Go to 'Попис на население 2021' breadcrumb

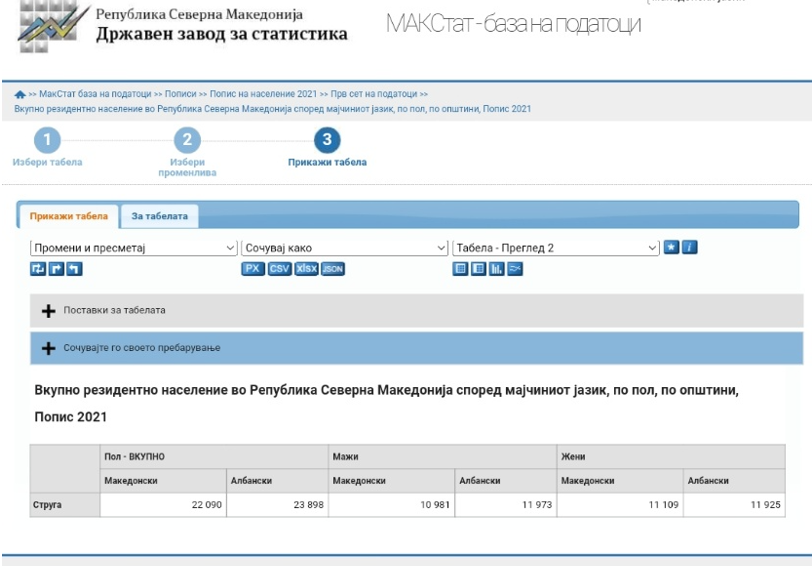(277, 93)
